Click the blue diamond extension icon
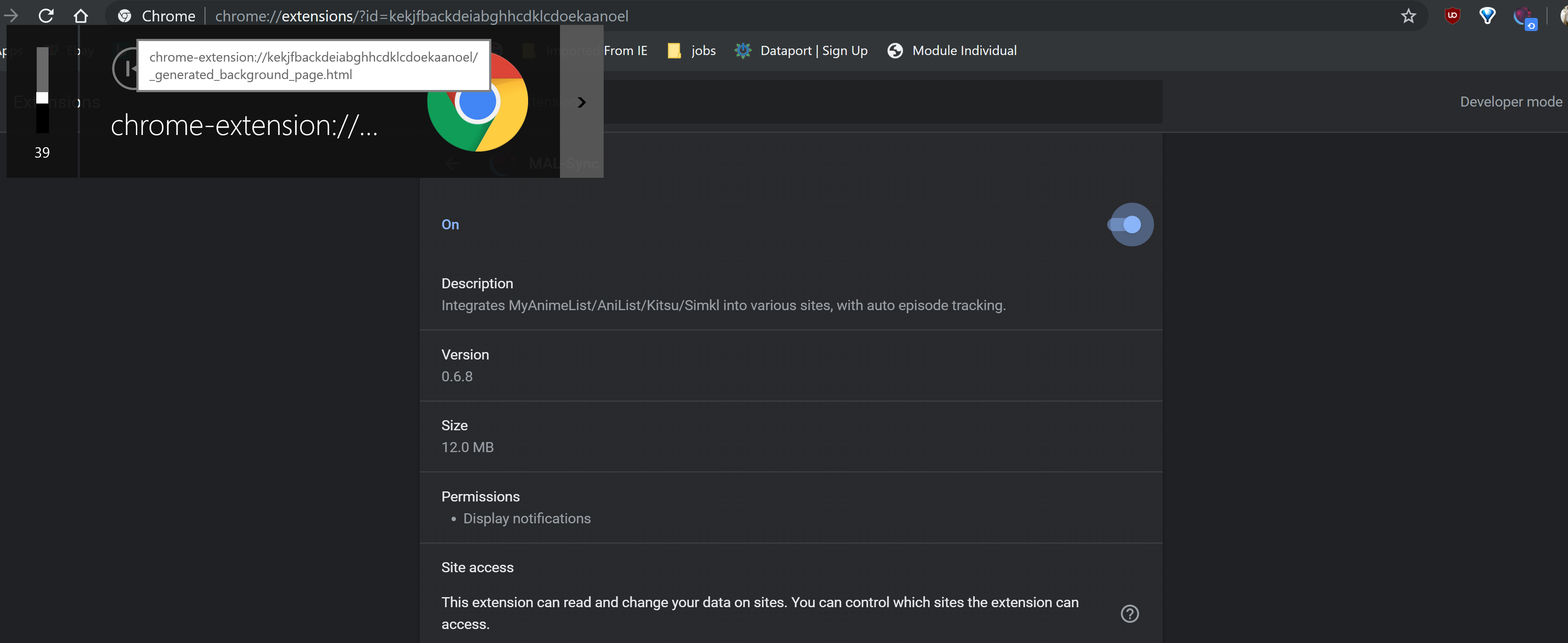 (1487, 16)
